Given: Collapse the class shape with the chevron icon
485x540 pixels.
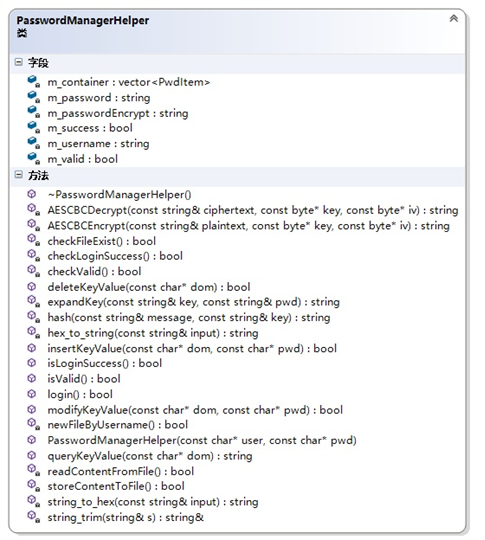Looking at the screenshot, I should tap(453, 18).
